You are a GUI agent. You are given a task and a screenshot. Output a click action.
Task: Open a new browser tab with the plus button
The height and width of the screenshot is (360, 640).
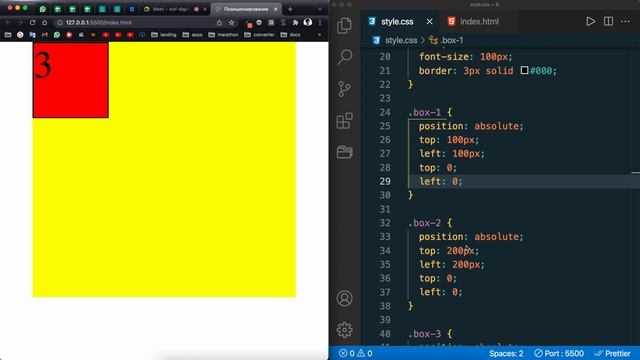[x=290, y=9]
